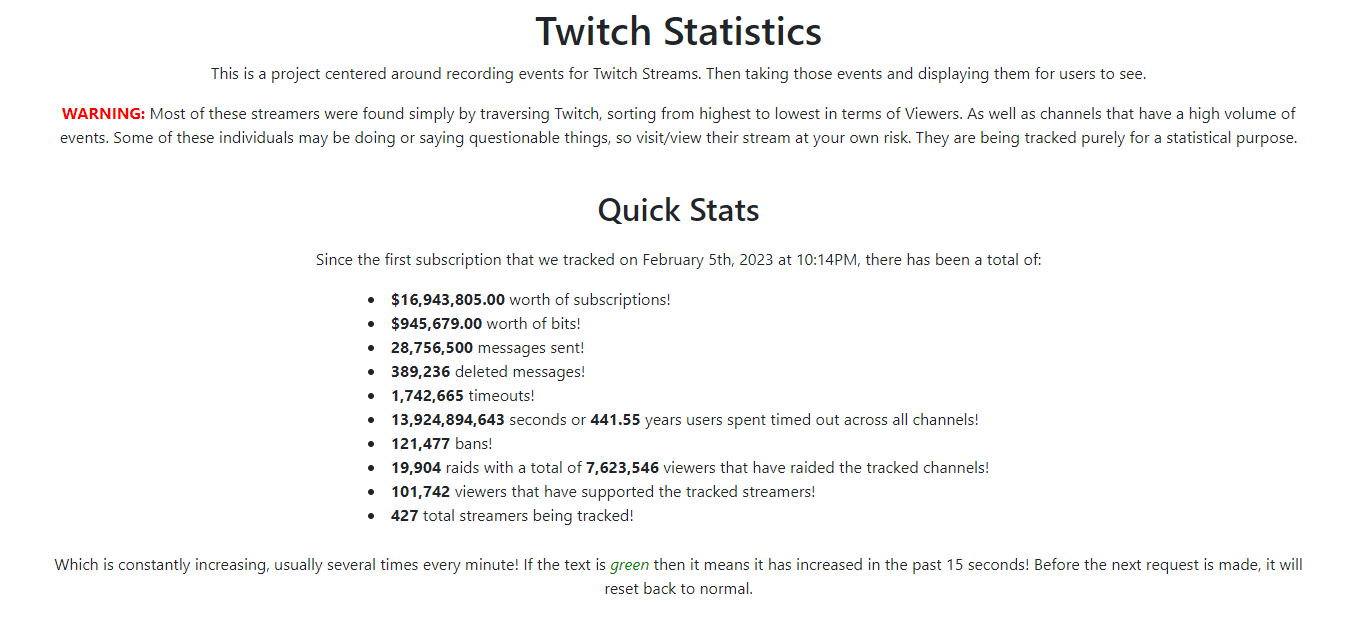Click the "total streamers being tracked!" text
1371x617 pixels.
[x=528, y=516]
